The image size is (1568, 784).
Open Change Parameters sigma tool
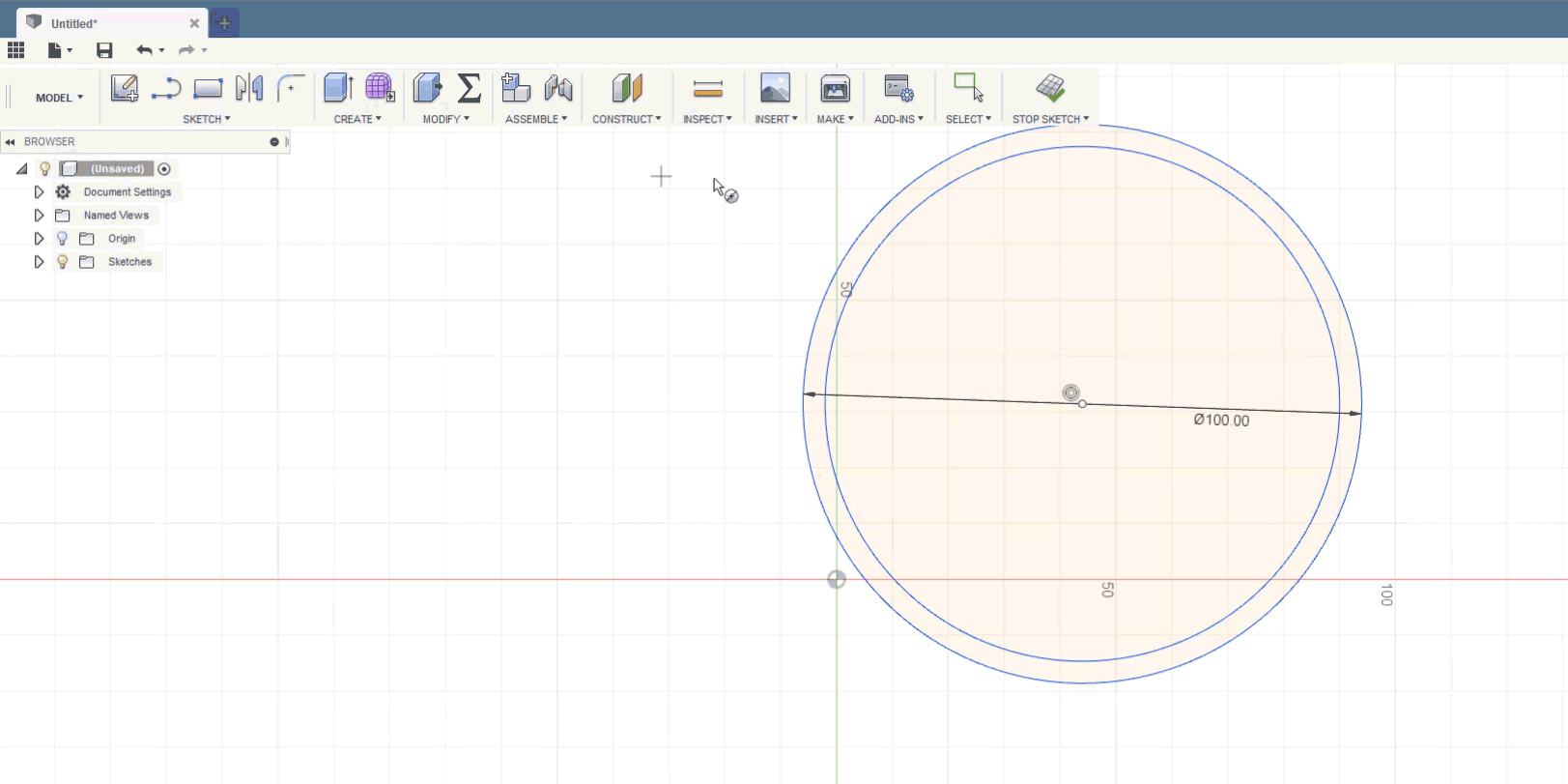[470, 88]
